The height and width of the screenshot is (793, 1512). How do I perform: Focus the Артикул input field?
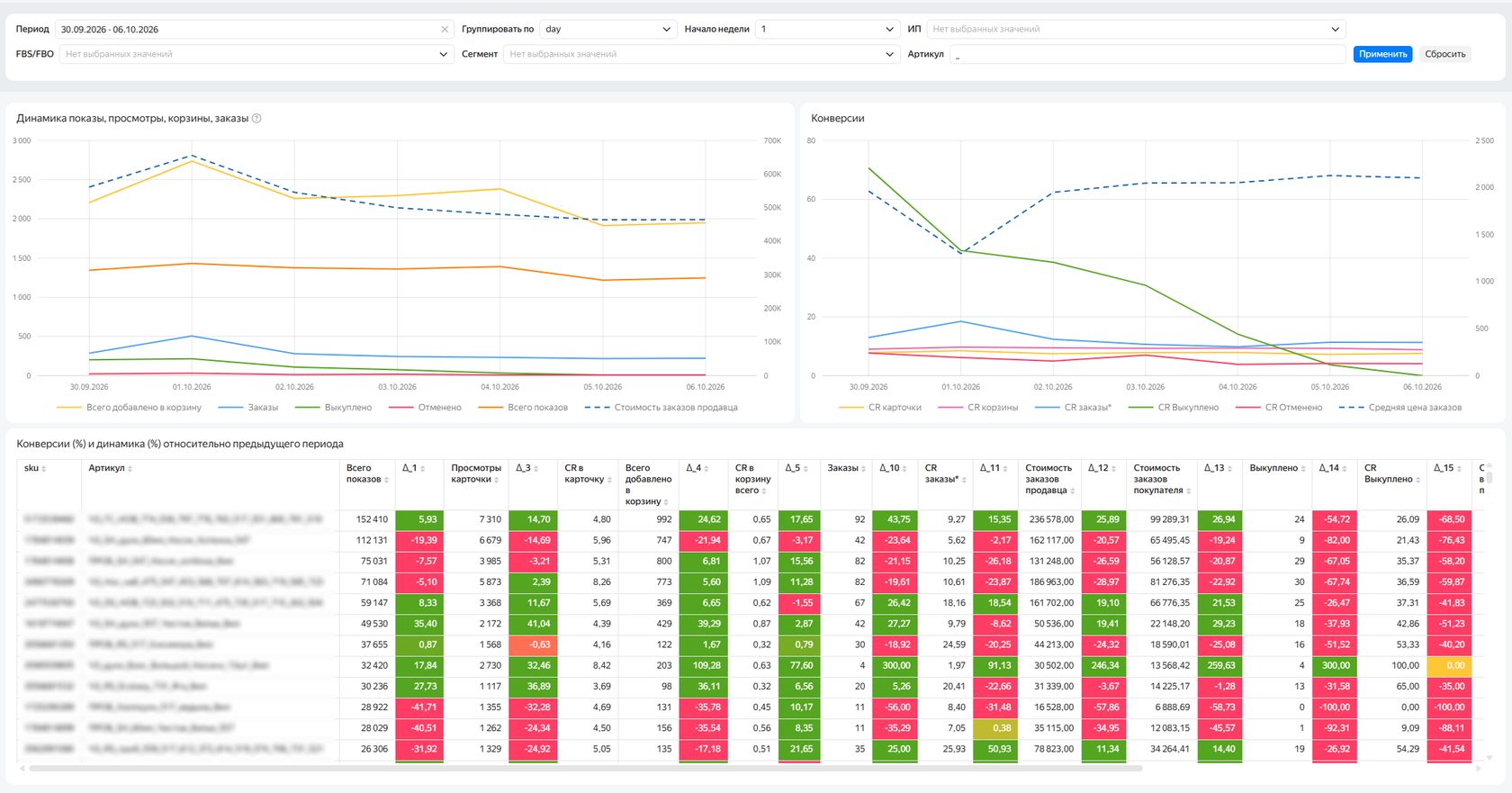coord(1147,54)
